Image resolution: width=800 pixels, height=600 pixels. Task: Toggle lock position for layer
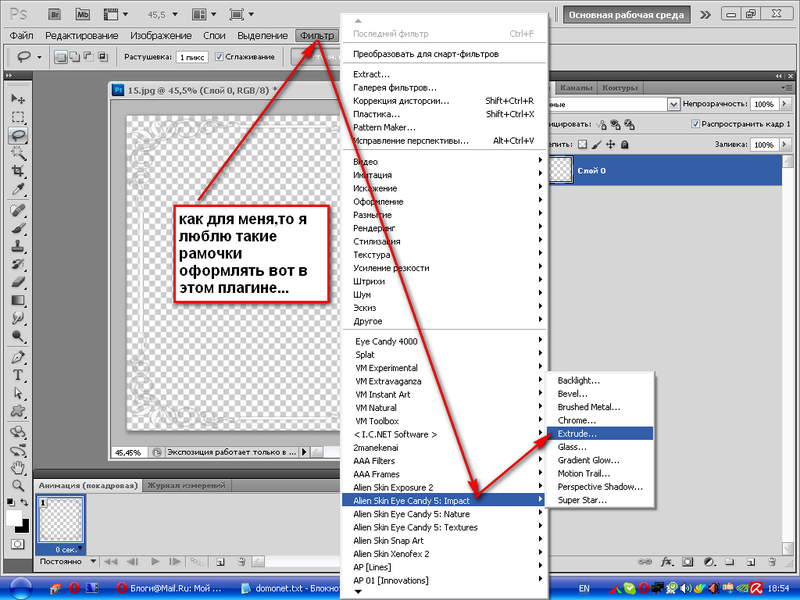pyautogui.click(x=610, y=144)
